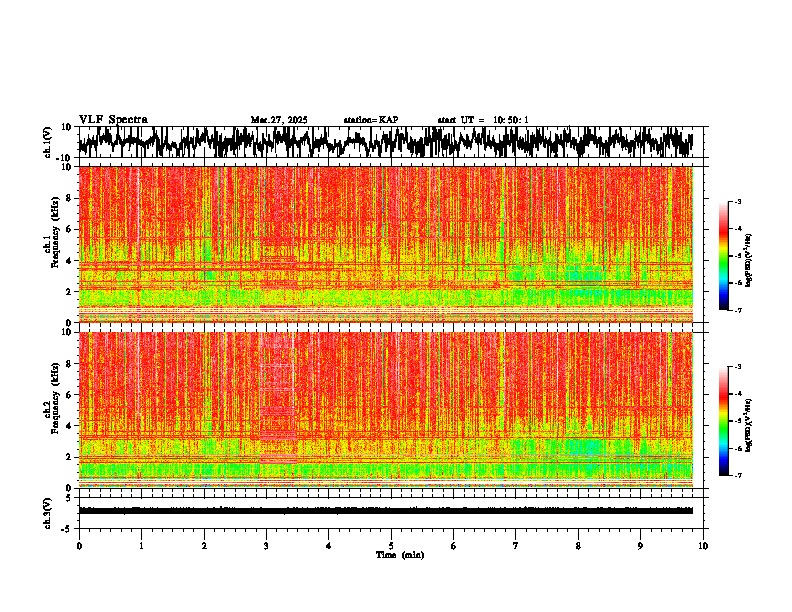The image size is (792, 612).
Task: Select the 'Mar.27, 2025' date text
Action: (x=279, y=120)
